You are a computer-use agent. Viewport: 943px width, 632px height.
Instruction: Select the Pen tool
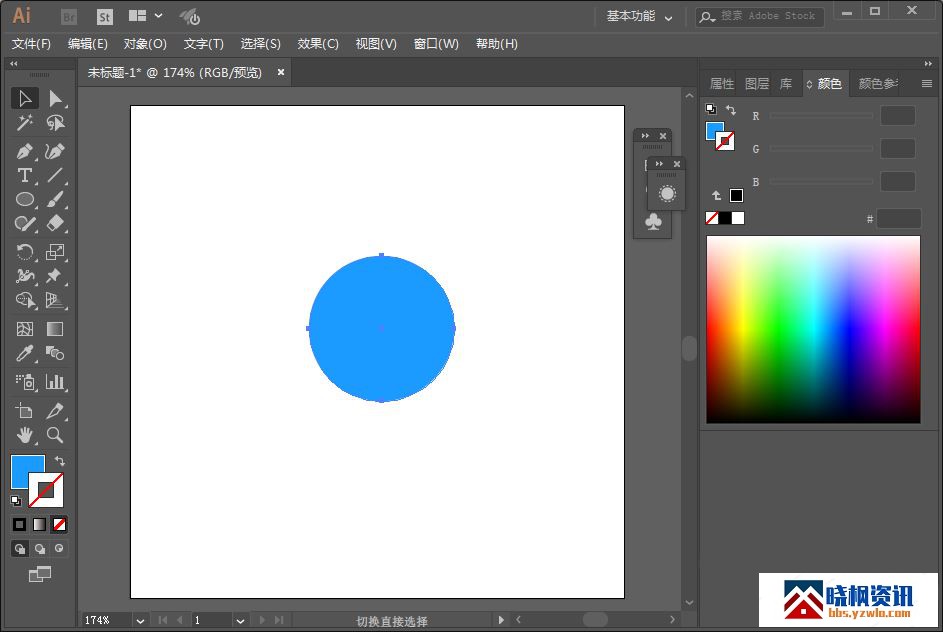pos(25,151)
